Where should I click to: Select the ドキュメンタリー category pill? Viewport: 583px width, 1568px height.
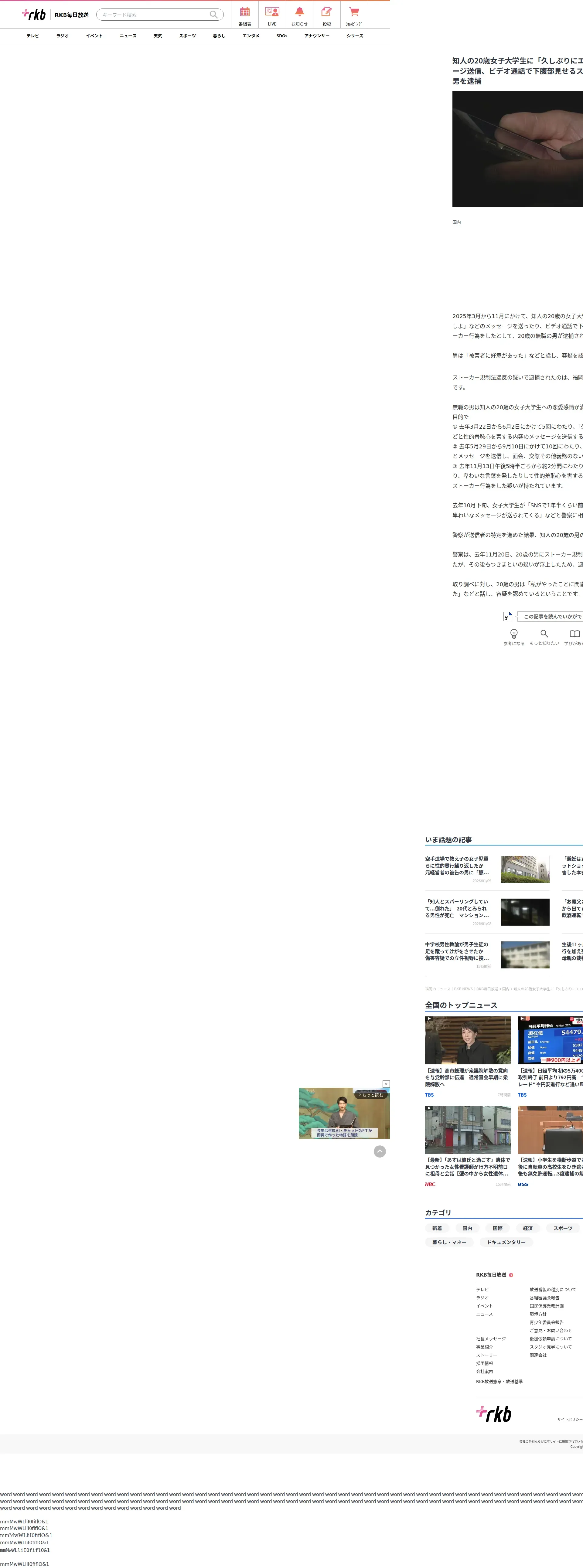click(x=506, y=1242)
